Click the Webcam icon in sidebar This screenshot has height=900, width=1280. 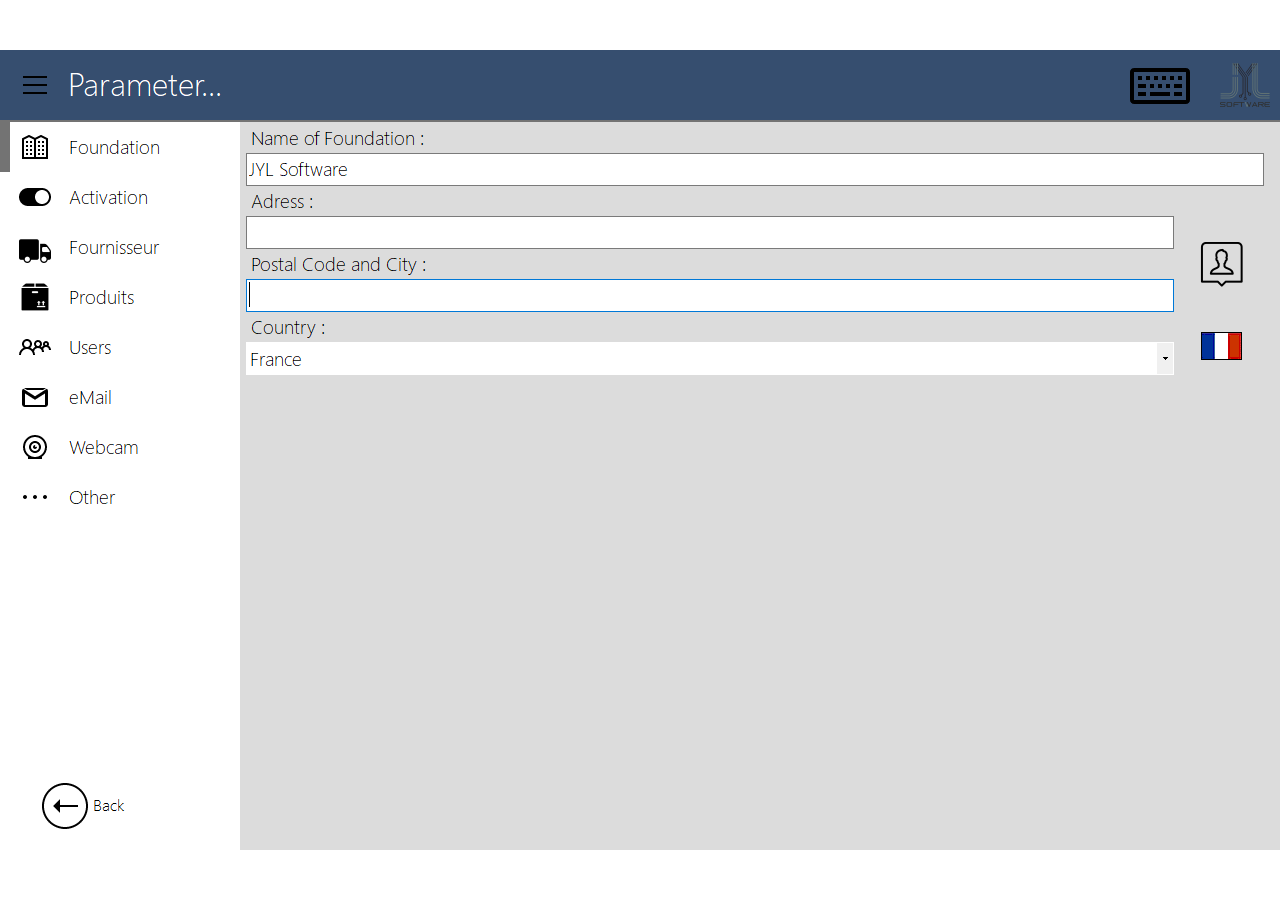click(x=35, y=448)
